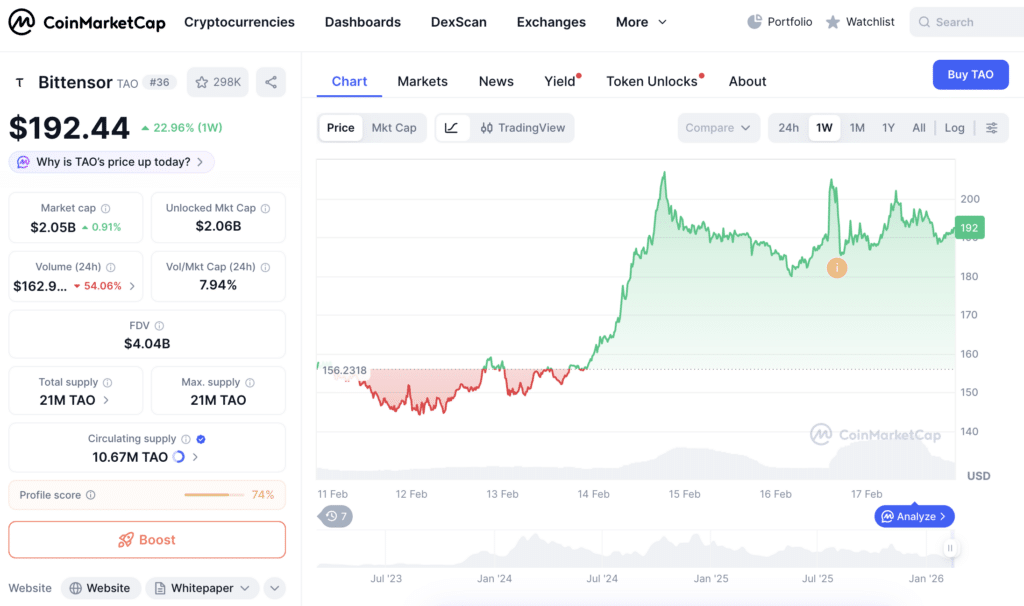Set chart range to All
The width and height of the screenshot is (1024, 606).
pos(919,128)
